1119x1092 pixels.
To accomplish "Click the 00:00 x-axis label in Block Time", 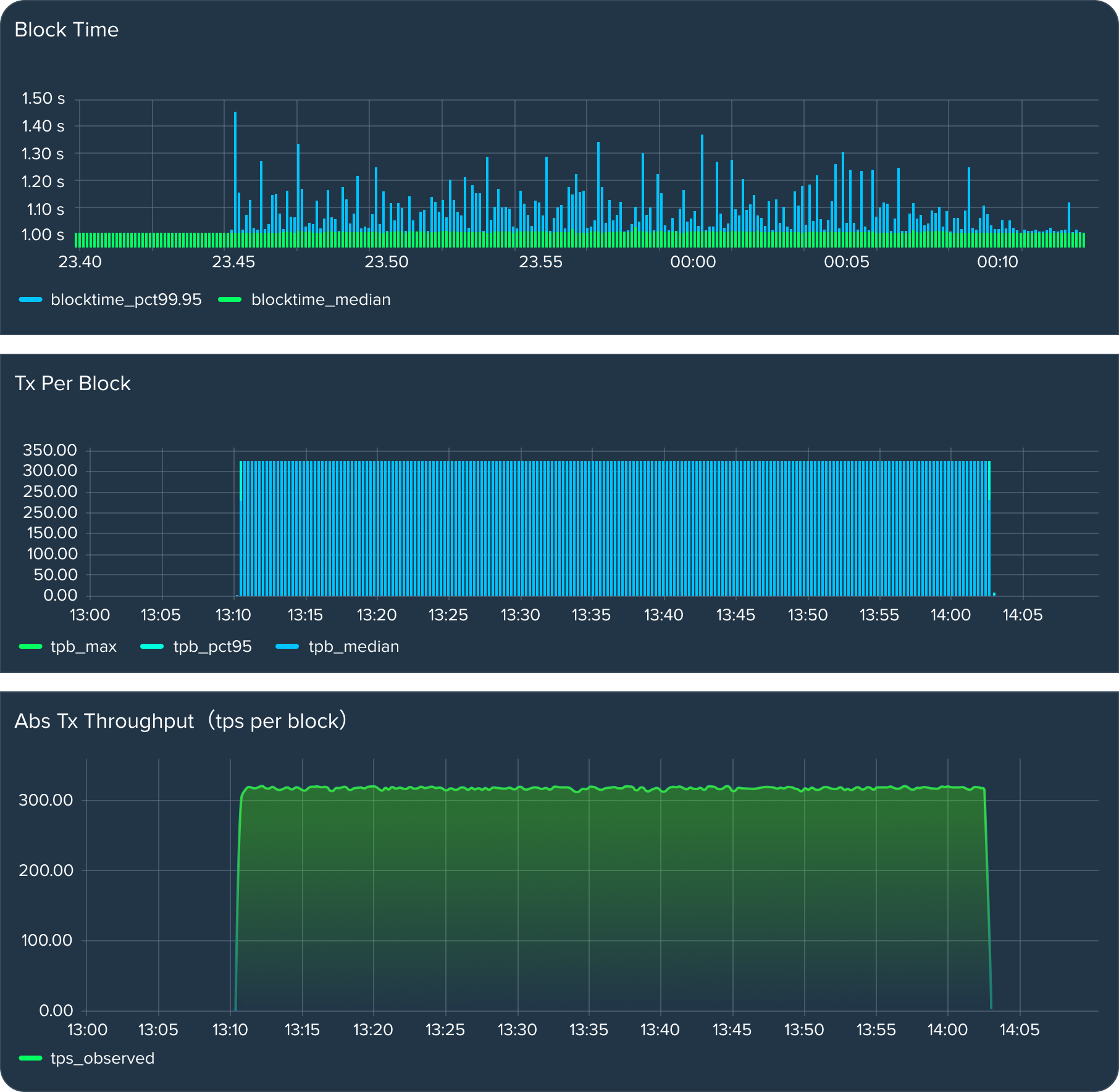I will point(693,262).
